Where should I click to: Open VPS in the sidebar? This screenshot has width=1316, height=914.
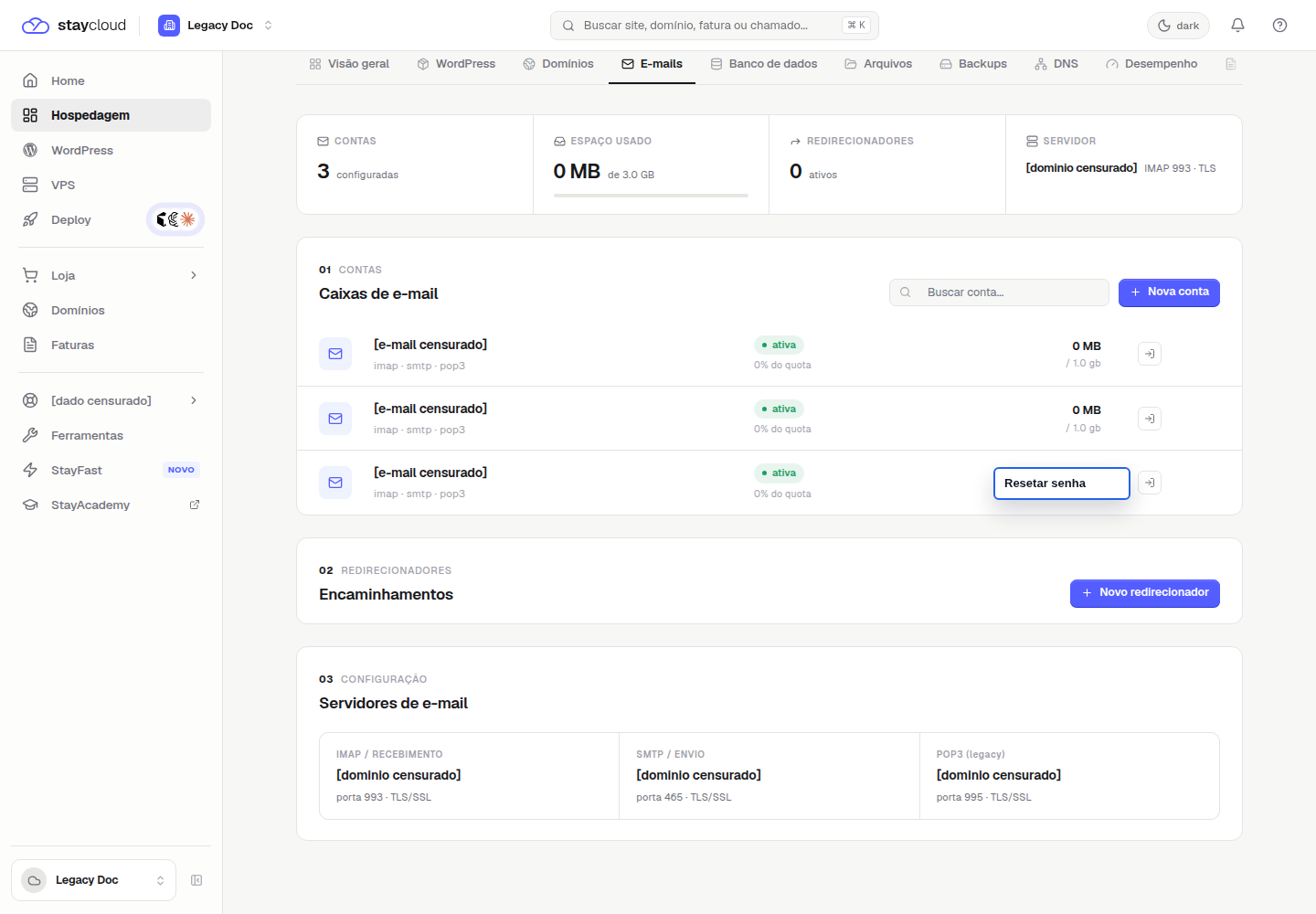111,185
